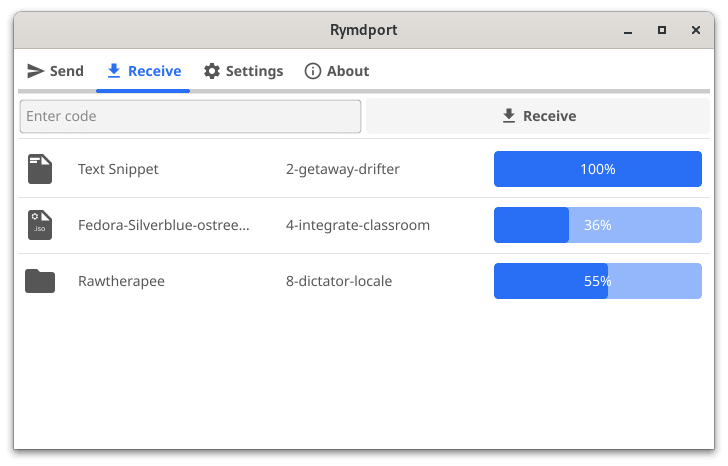
Task: Click the 100% progress bar for Text Snippet
Action: point(597,169)
